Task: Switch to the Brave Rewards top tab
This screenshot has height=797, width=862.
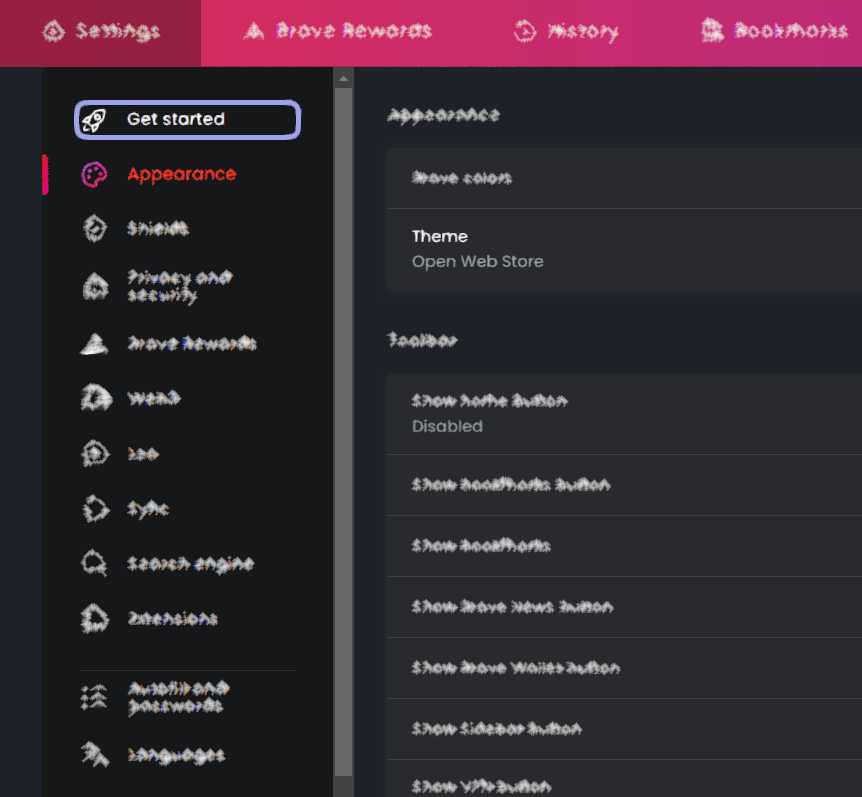Action: [x=338, y=31]
